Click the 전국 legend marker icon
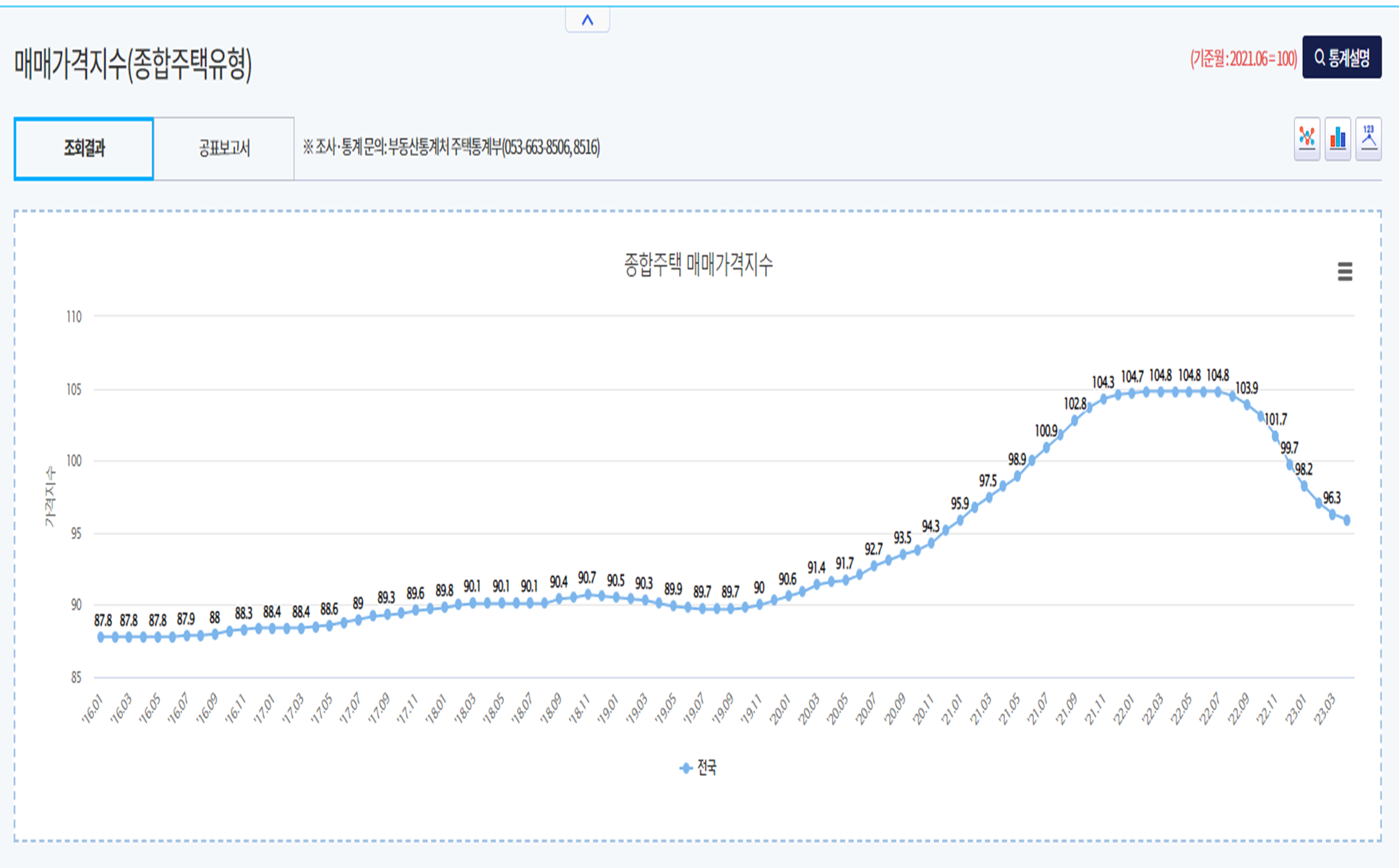 685,768
